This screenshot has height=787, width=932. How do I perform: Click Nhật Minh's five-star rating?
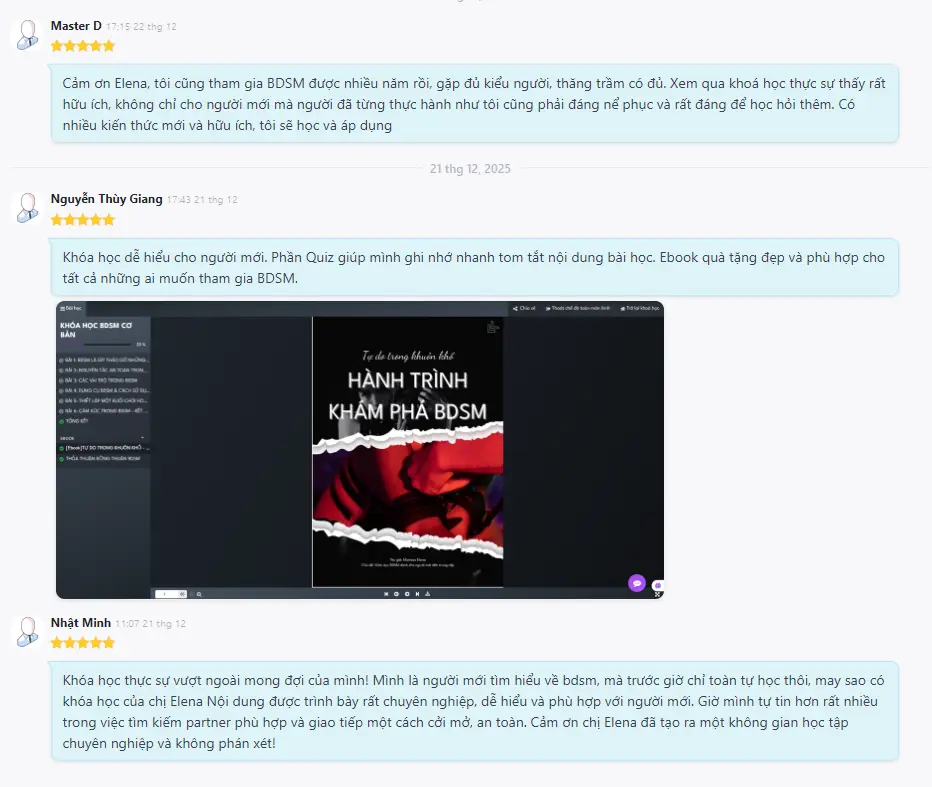(x=83, y=642)
